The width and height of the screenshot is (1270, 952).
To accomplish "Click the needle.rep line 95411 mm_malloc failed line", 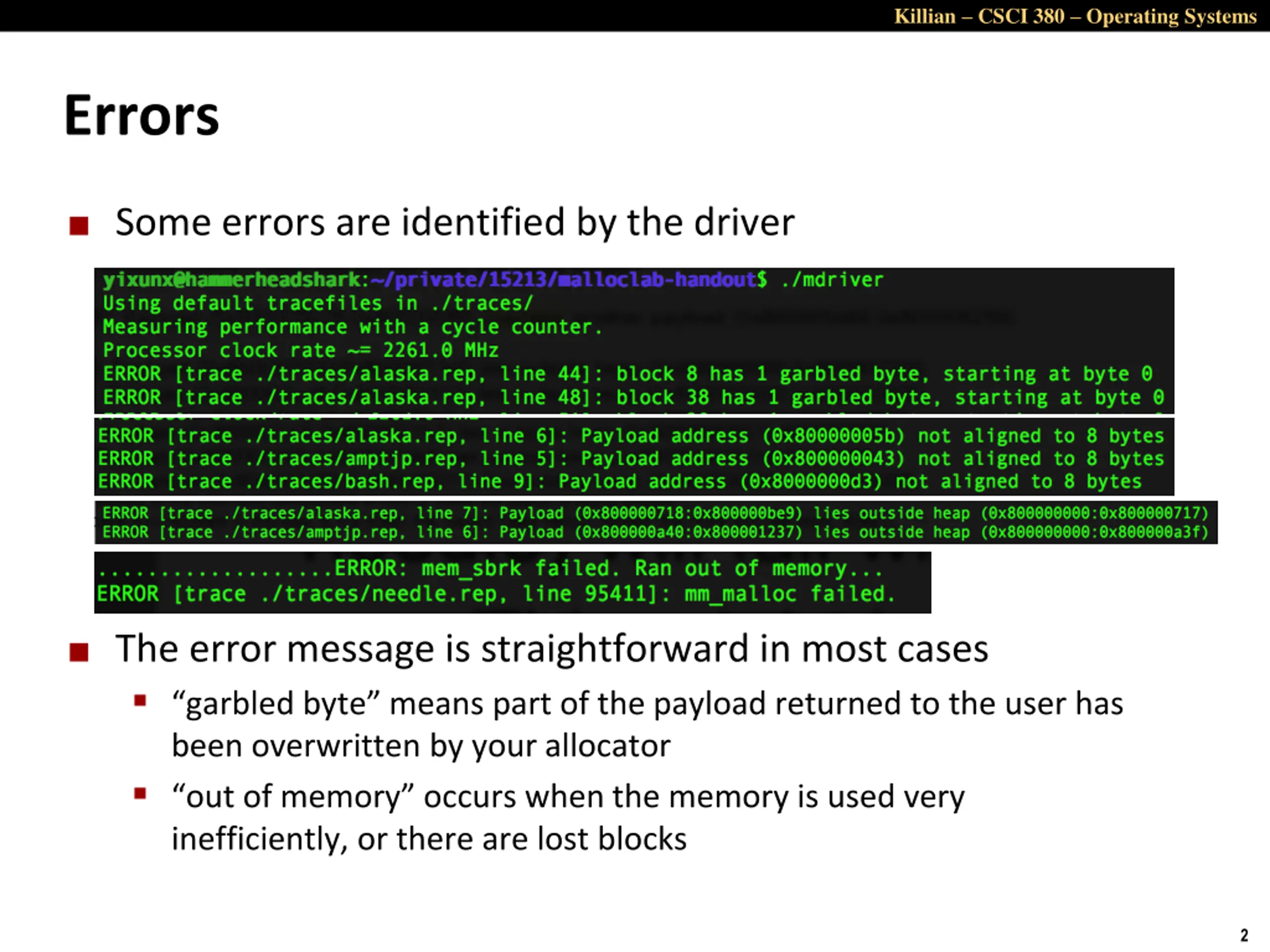I will (x=496, y=594).
